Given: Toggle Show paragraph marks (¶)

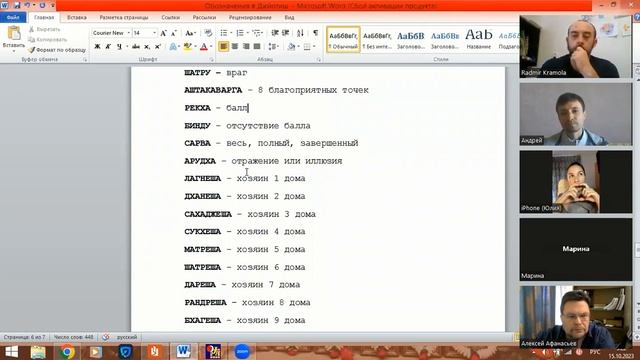Looking at the screenshot, I should (x=316, y=33).
